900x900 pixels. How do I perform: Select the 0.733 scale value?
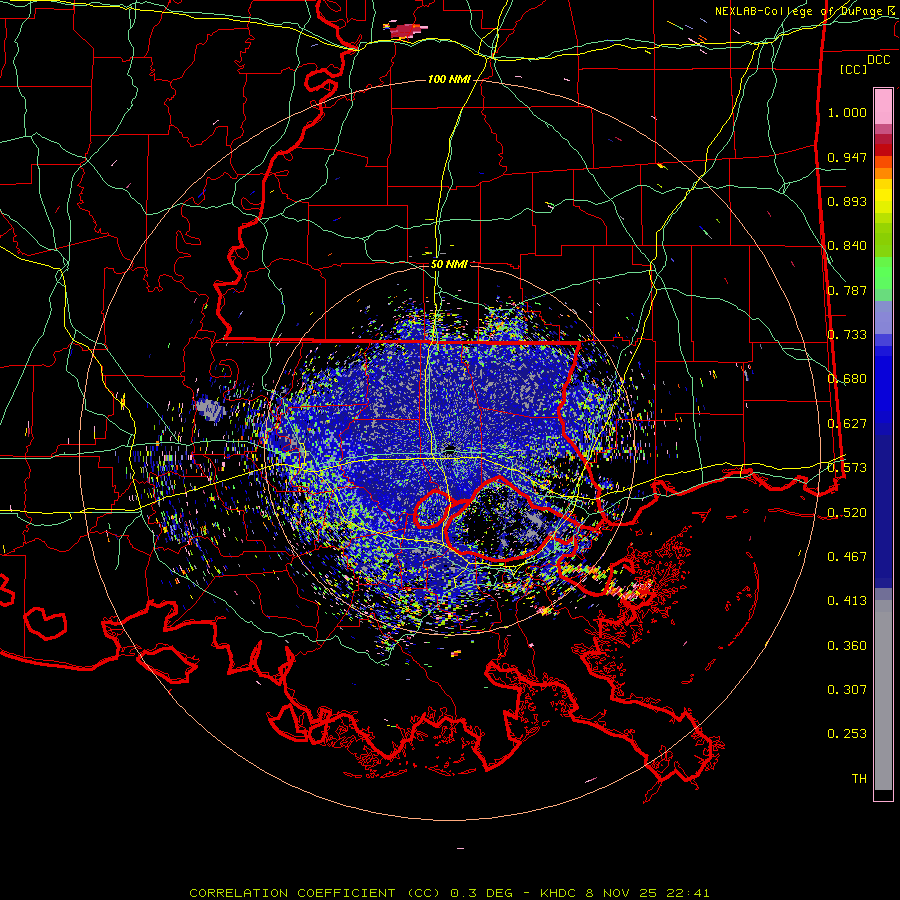(x=847, y=335)
